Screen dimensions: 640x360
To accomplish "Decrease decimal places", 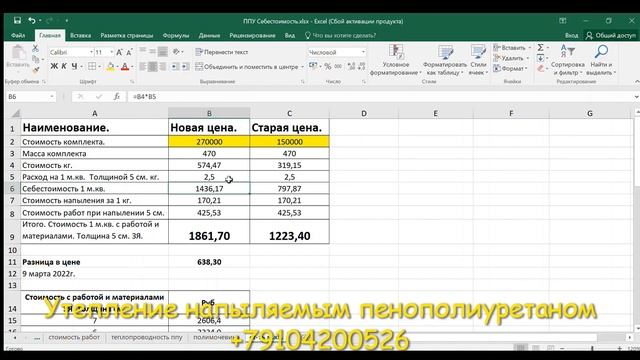I will (362, 66).
